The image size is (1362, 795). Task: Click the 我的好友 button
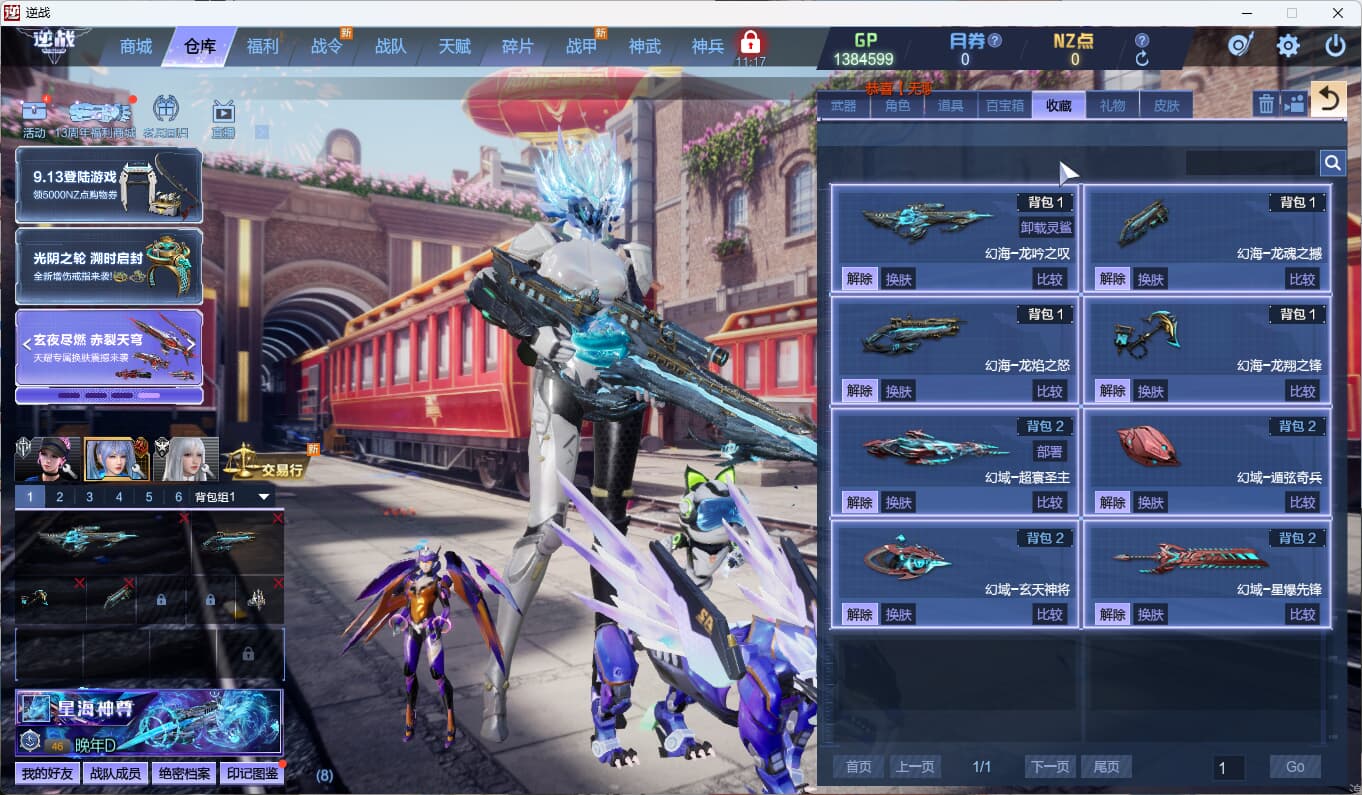click(x=47, y=773)
